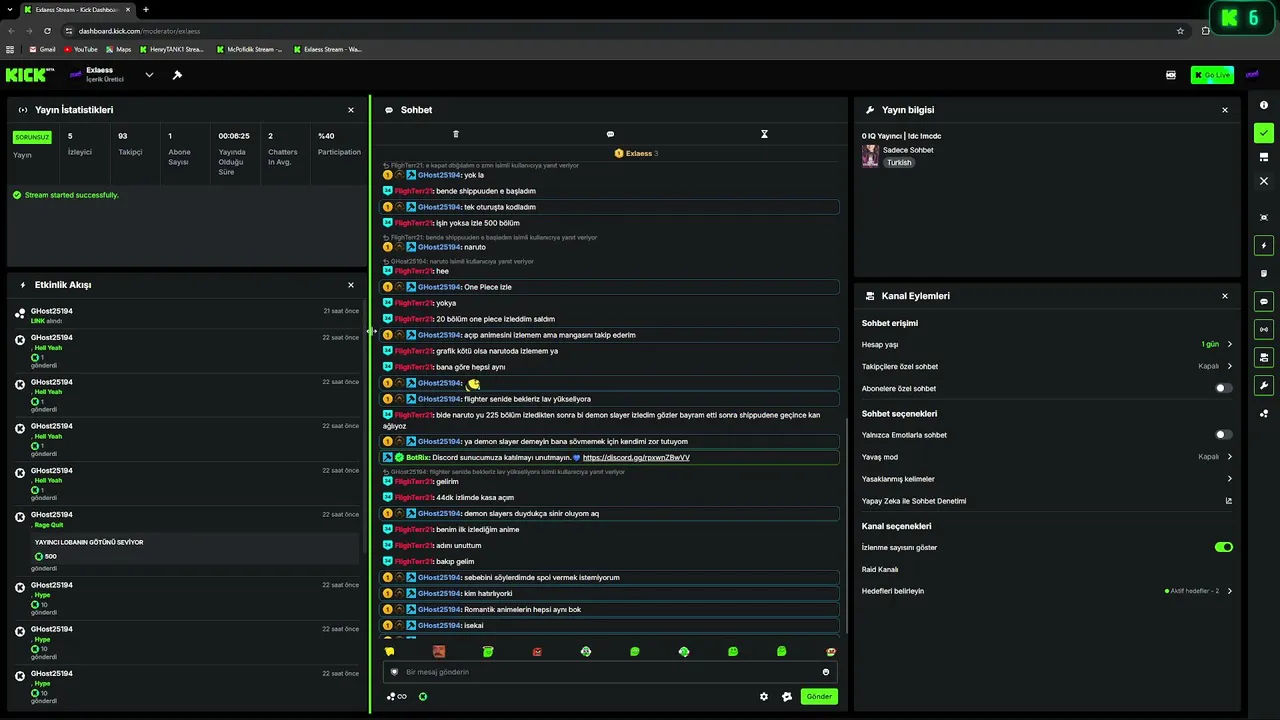Close the Yayın İstatistikleri panel
The height and width of the screenshot is (720, 1280).
tap(351, 110)
